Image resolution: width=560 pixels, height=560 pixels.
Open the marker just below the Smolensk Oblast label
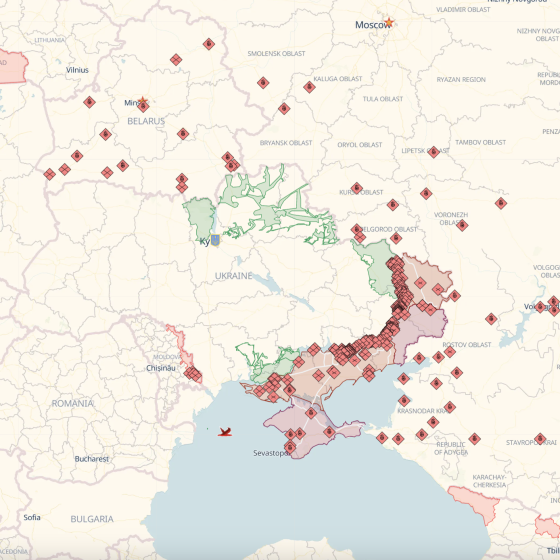[263, 83]
